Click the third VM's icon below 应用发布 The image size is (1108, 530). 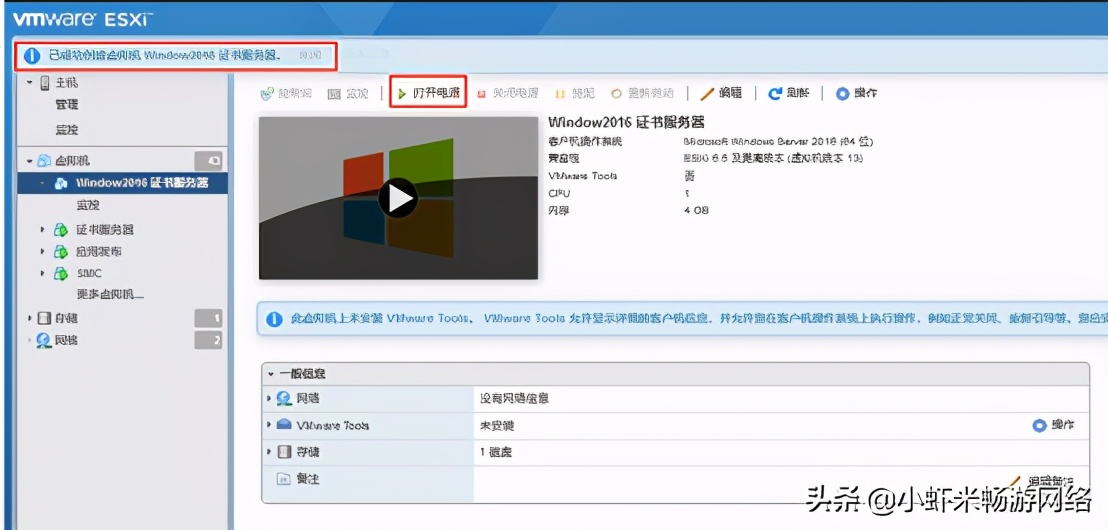coord(61,273)
